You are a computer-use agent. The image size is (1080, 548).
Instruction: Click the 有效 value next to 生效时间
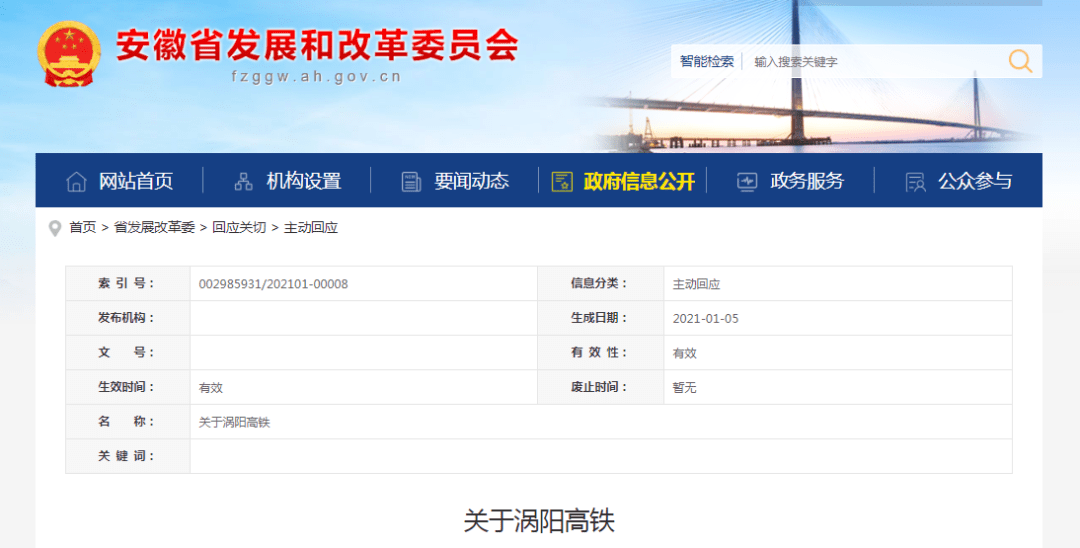(x=211, y=388)
